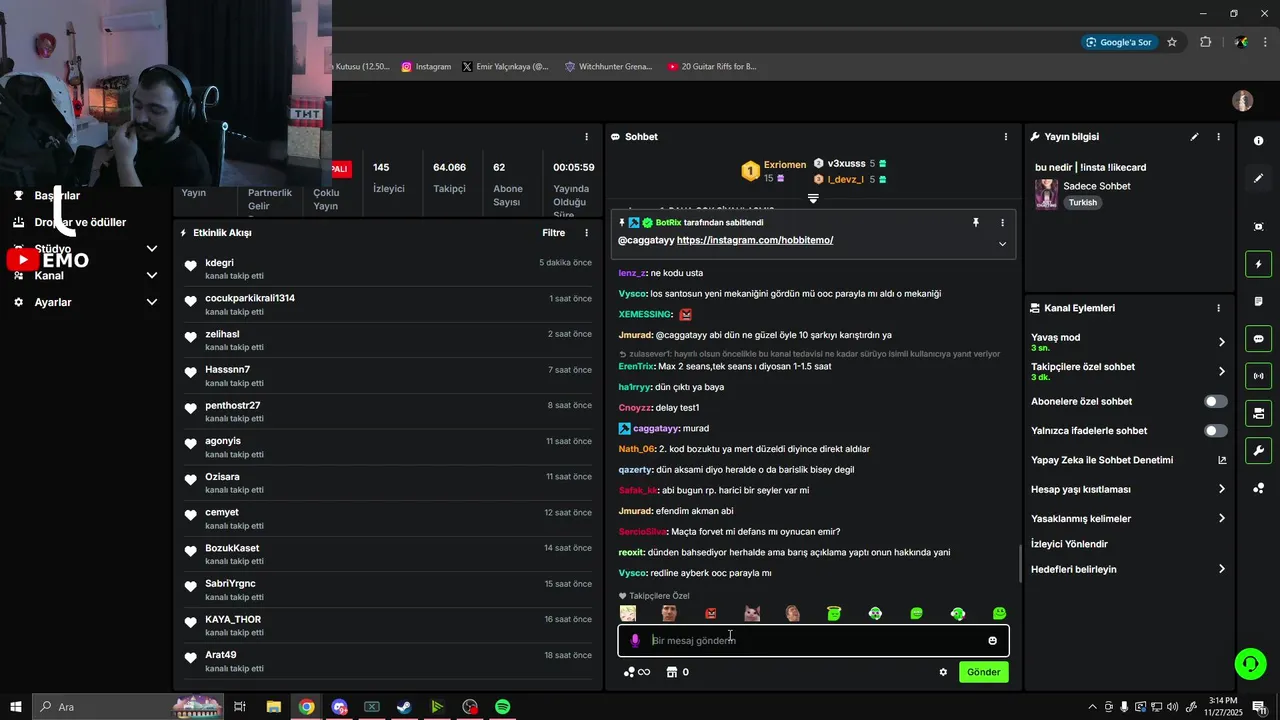1280x720 pixels.
Task: Open the Kanal Eylemleri three-dot menu
Action: pyautogui.click(x=1218, y=309)
